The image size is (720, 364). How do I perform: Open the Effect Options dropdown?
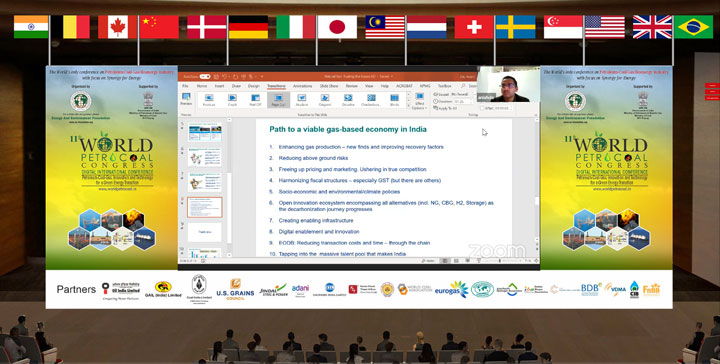point(419,101)
